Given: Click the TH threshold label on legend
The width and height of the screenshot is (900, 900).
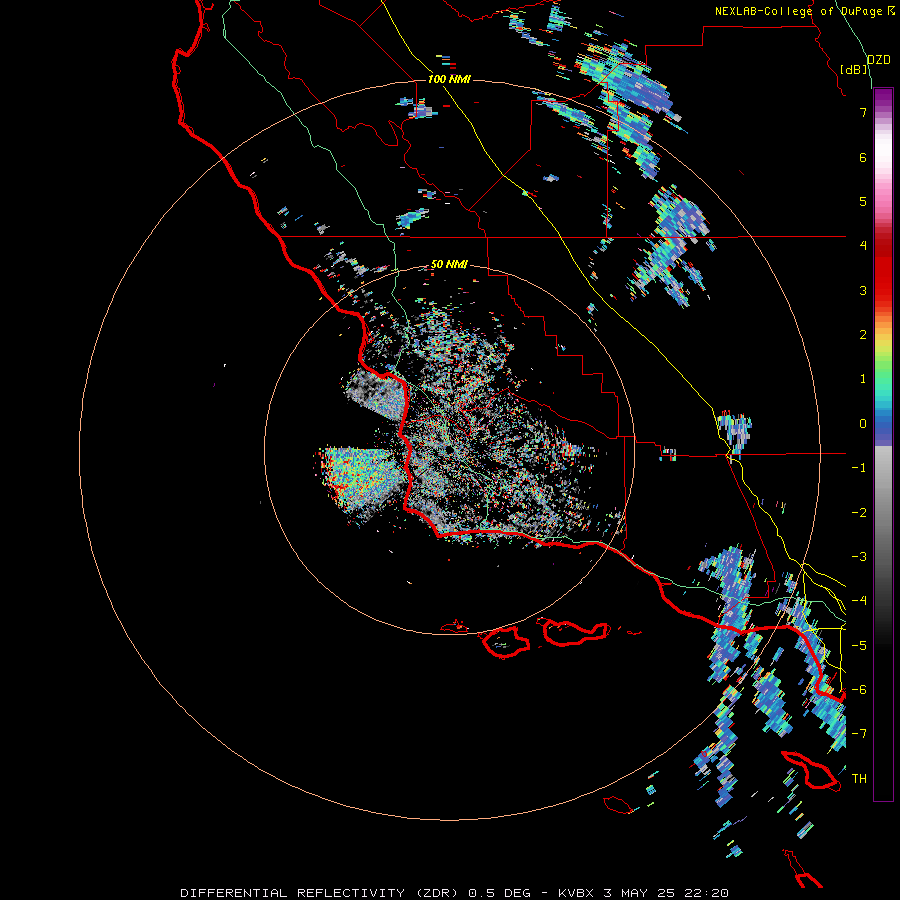Looking at the screenshot, I should click(x=859, y=779).
